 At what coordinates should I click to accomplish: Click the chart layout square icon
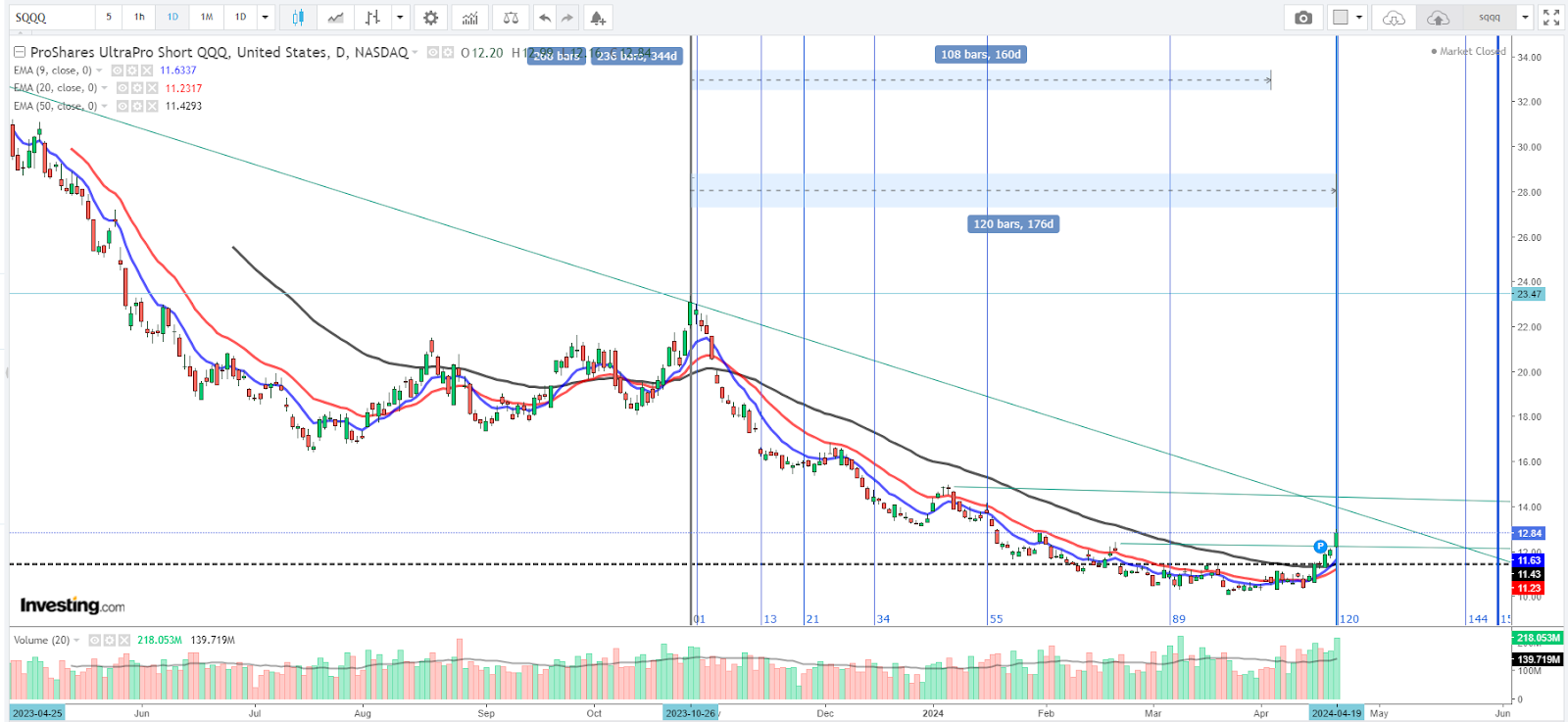(x=1341, y=18)
